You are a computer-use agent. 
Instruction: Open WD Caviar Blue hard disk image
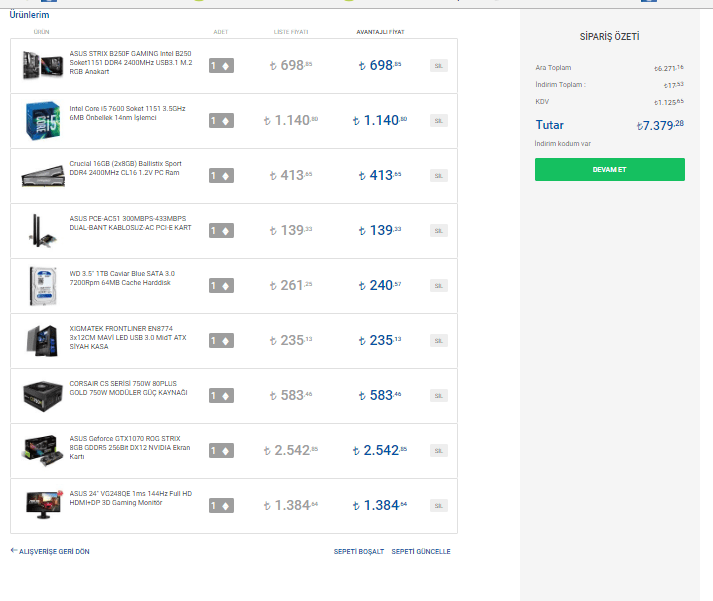click(43, 286)
